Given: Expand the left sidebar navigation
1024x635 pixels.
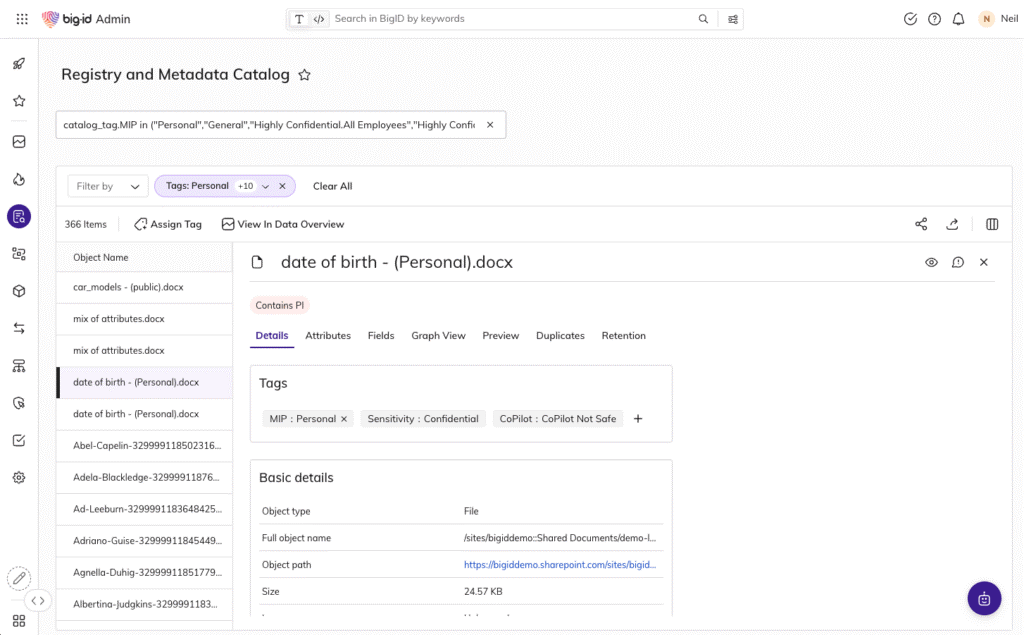Looking at the screenshot, I should pyautogui.click(x=38, y=601).
